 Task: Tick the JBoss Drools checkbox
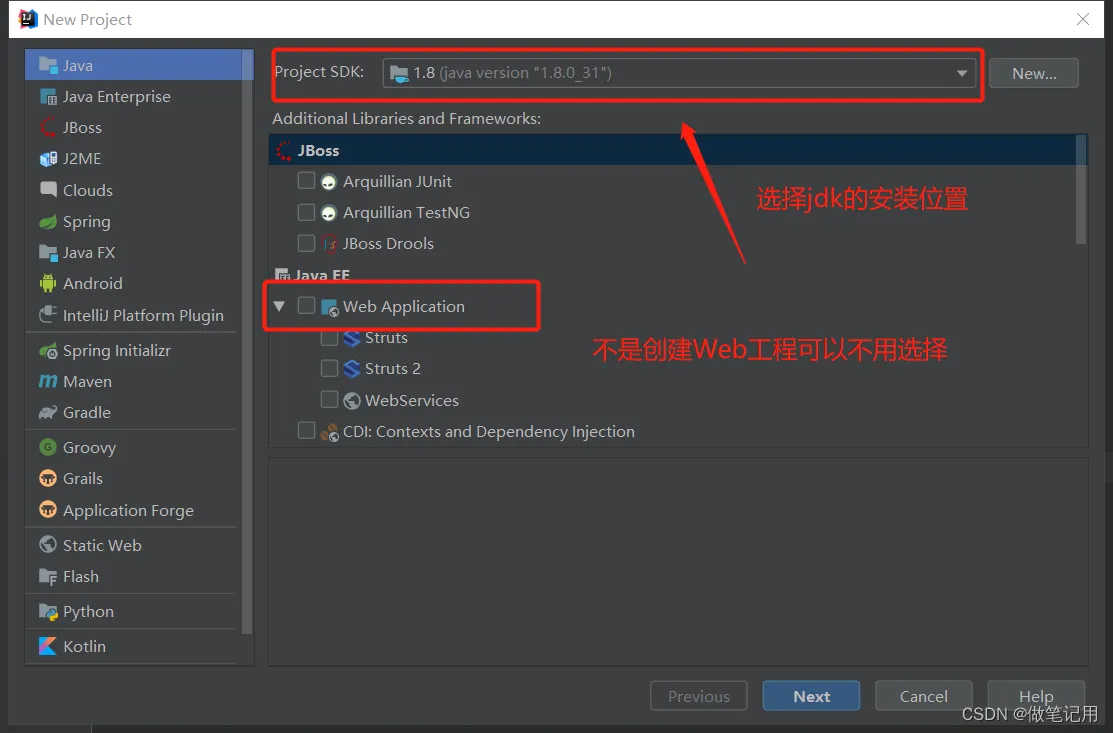[306, 243]
